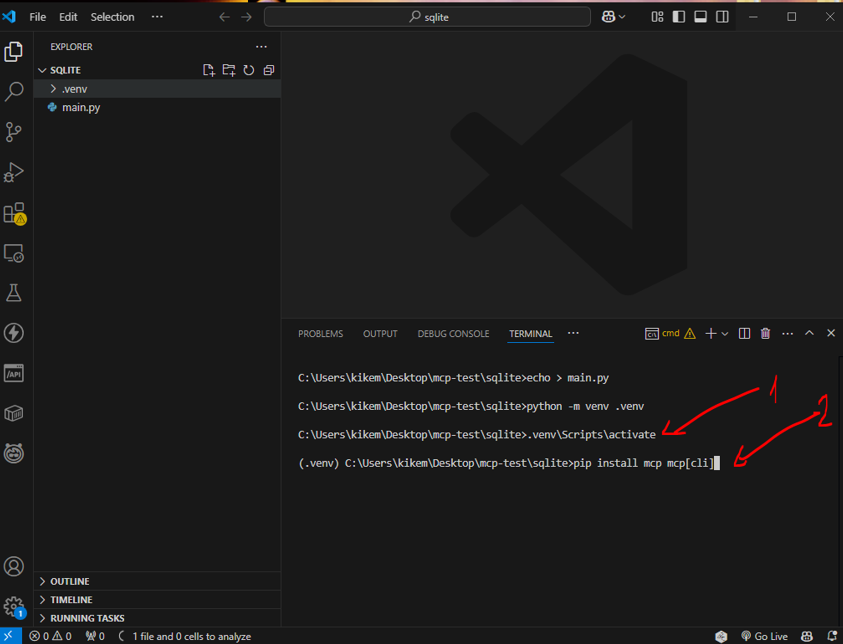
Task: Open the launch profile dropdown beside plus
Action: [x=725, y=334]
